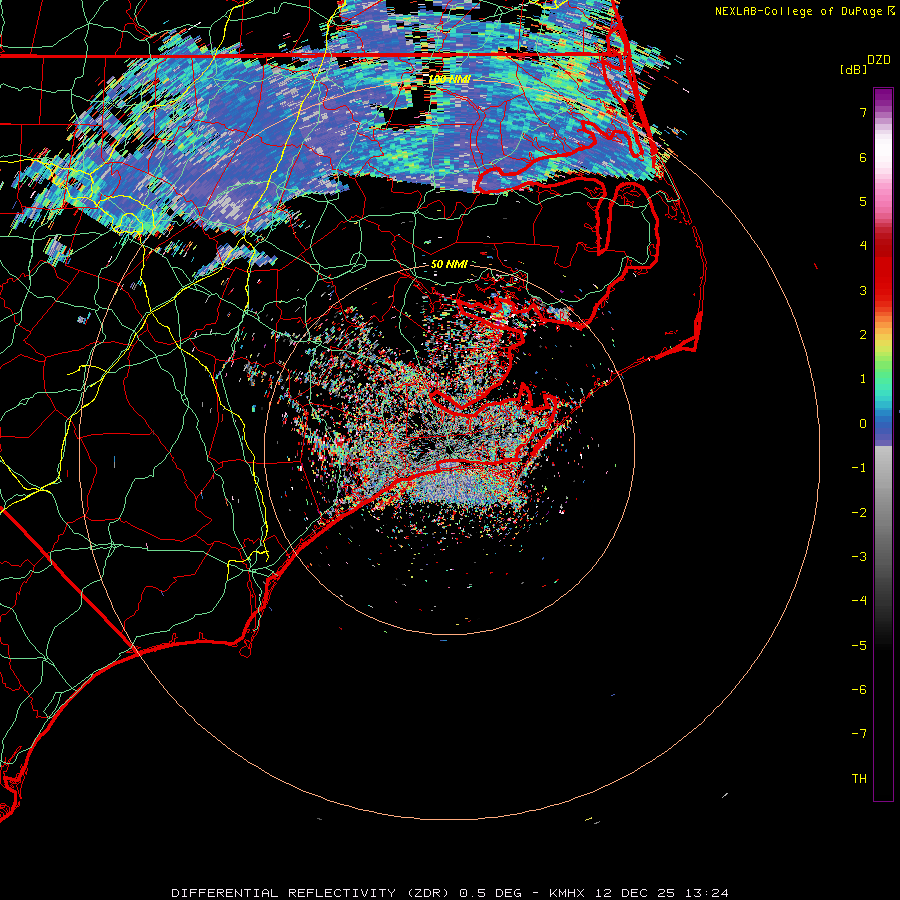Image resolution: width=900 pixels, height=900 pixels.
Task: Click the color scale value -7
Action: (859, 734)
